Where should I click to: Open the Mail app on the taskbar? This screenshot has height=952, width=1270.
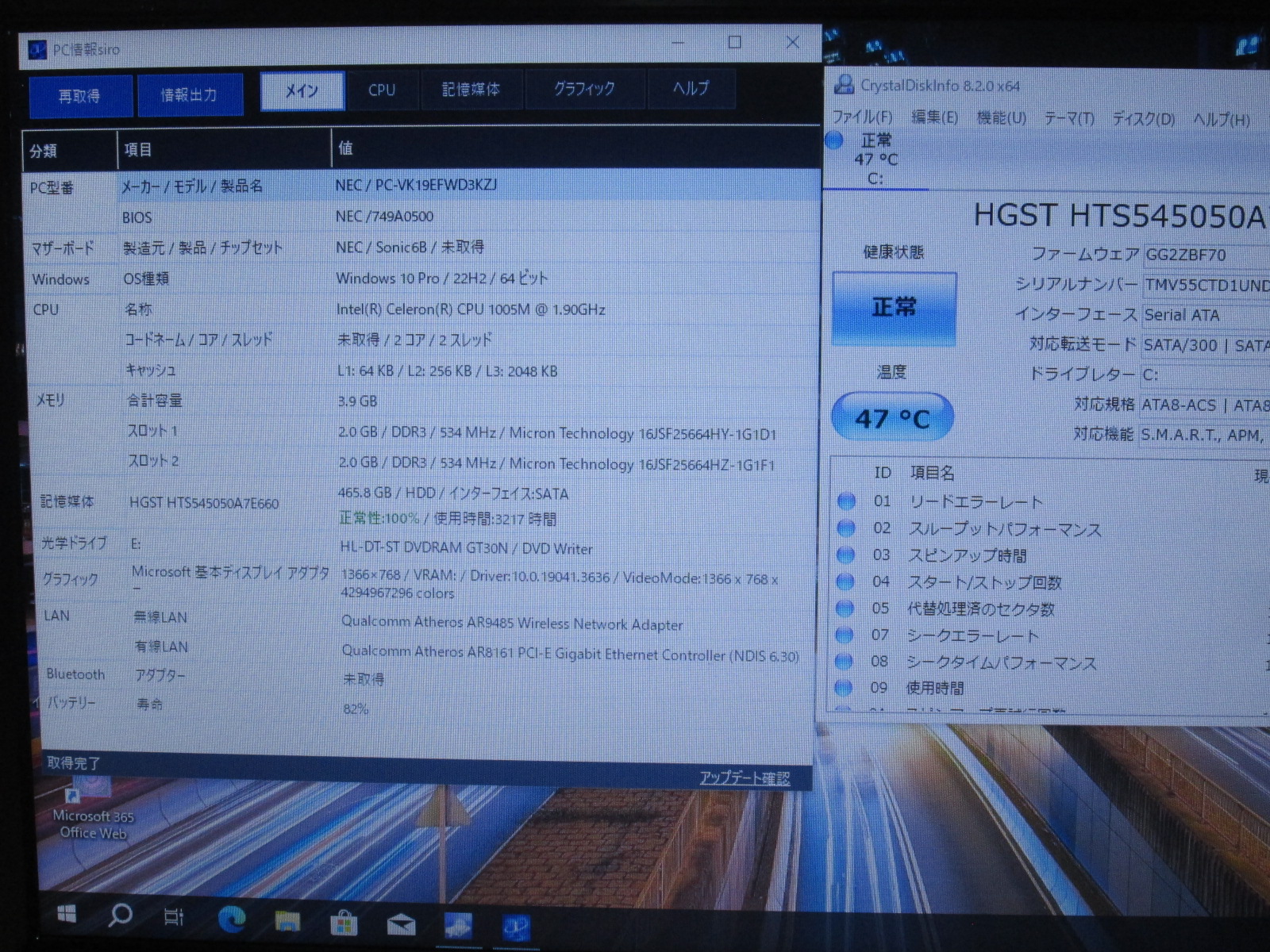pos(401,924)
